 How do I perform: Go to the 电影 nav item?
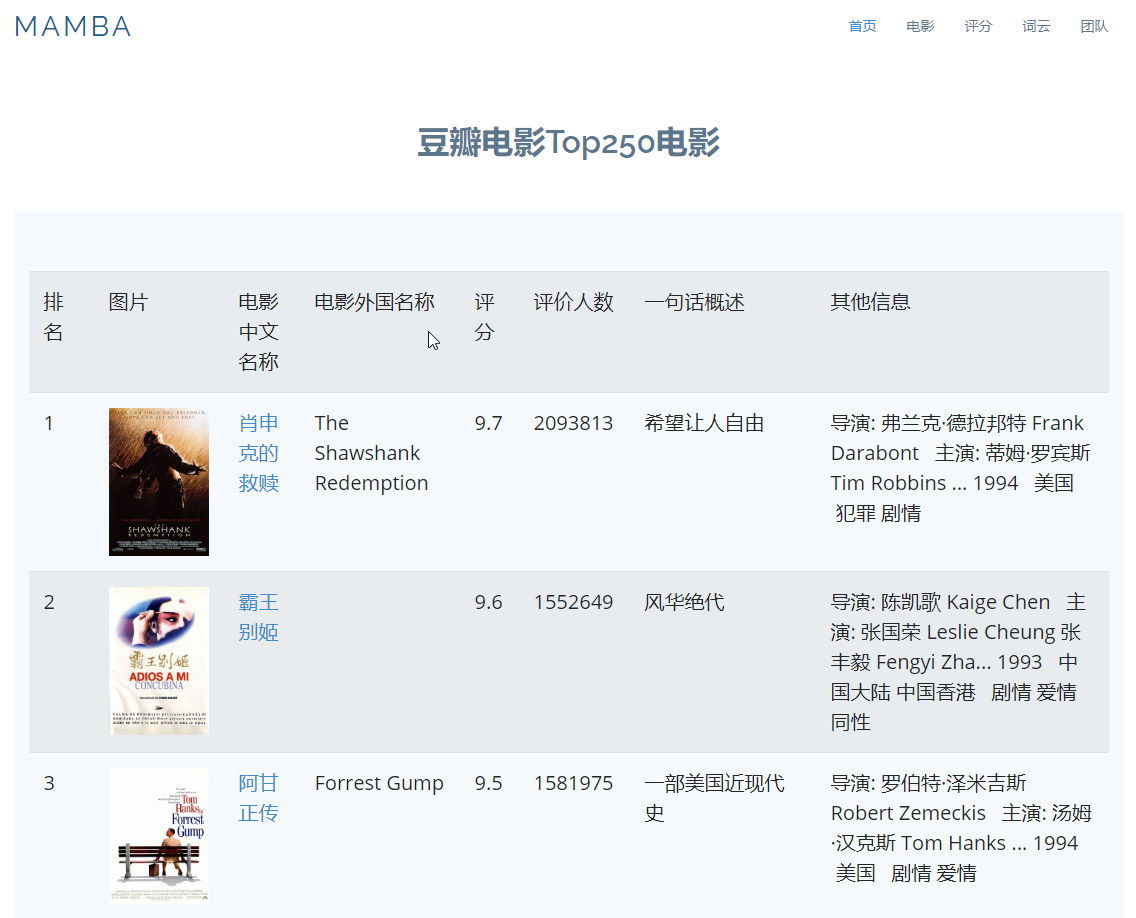click(x=920, y=26)
